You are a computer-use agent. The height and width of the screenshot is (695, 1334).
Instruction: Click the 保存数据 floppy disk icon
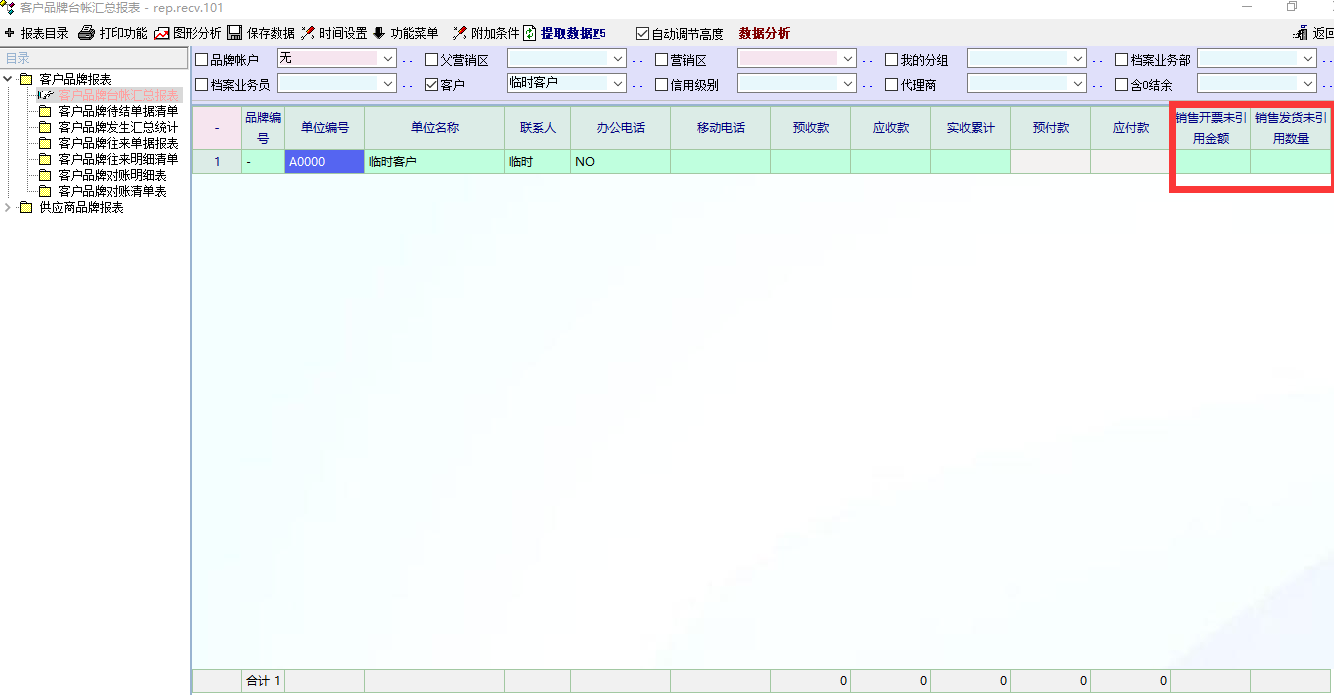(x=234, y=33)
